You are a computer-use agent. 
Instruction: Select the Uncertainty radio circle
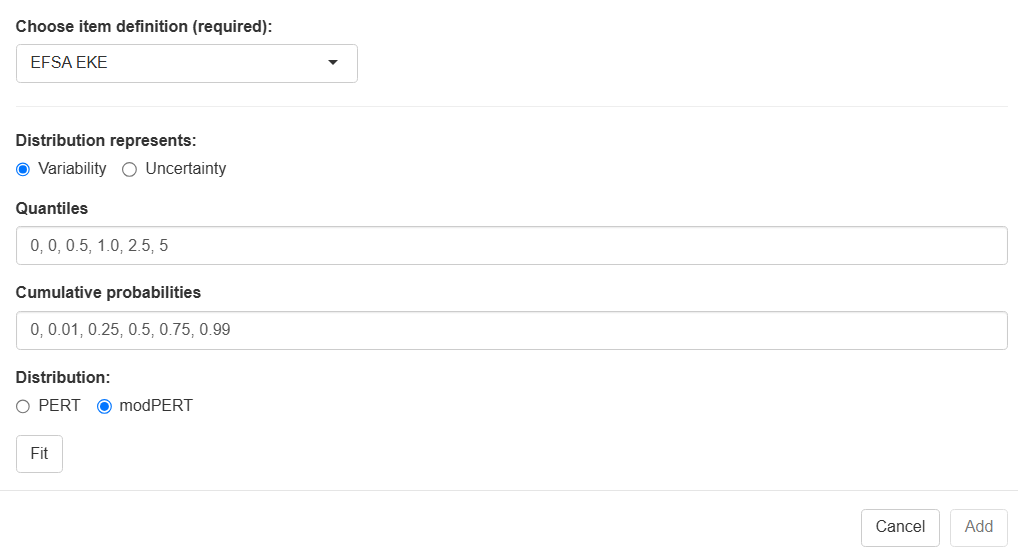129,169
